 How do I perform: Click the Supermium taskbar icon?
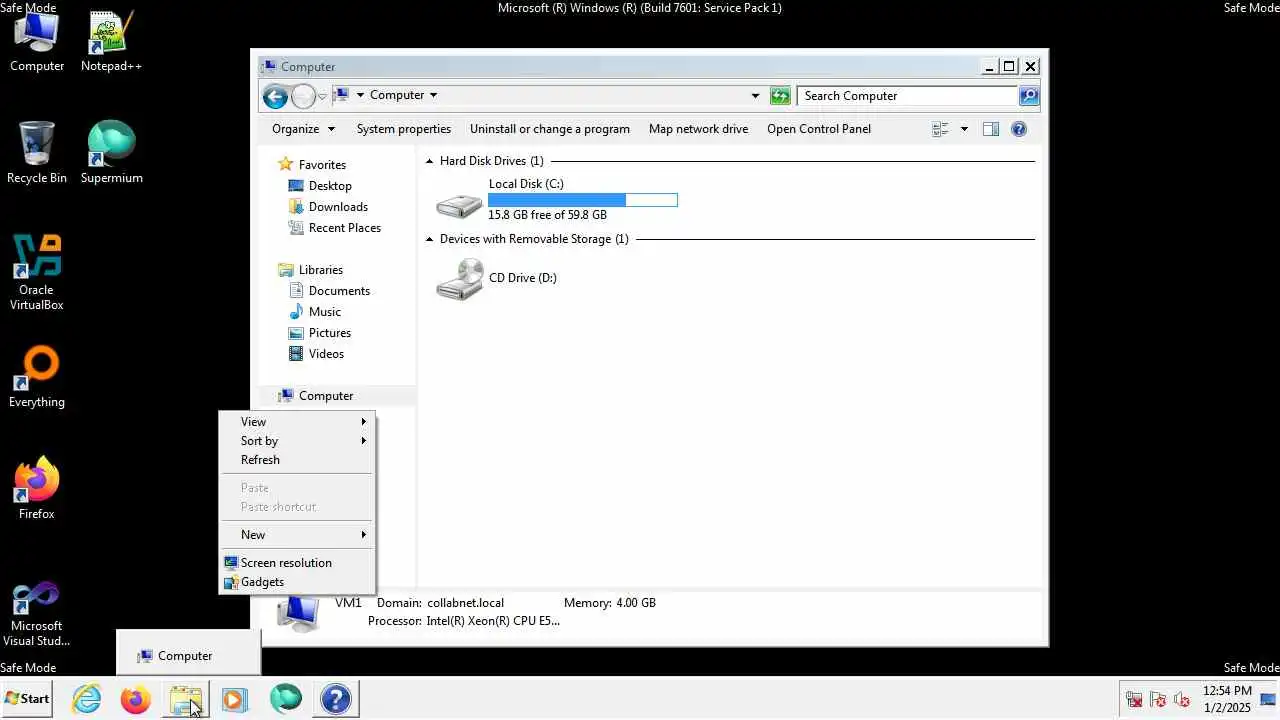click(x=285, y=699)
